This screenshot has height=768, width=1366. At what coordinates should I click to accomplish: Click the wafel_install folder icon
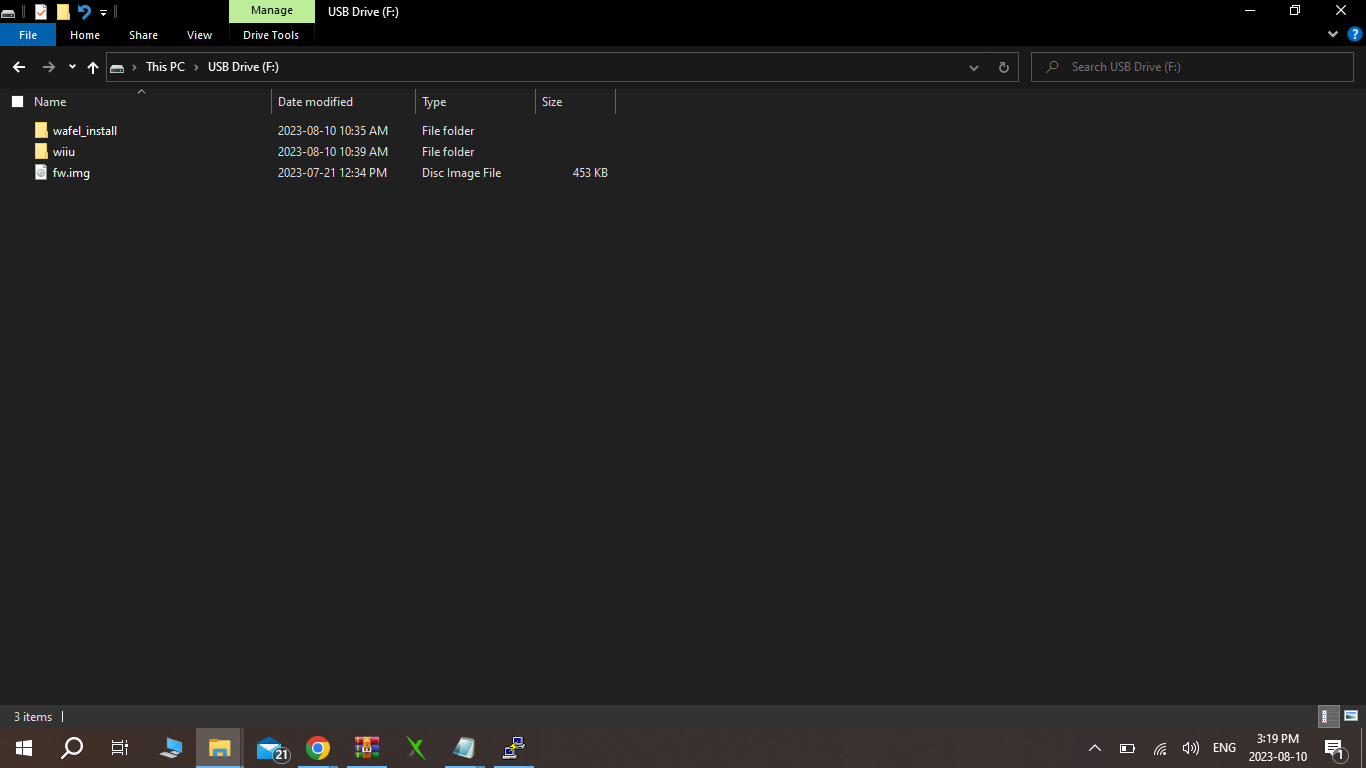pos(41,131)
